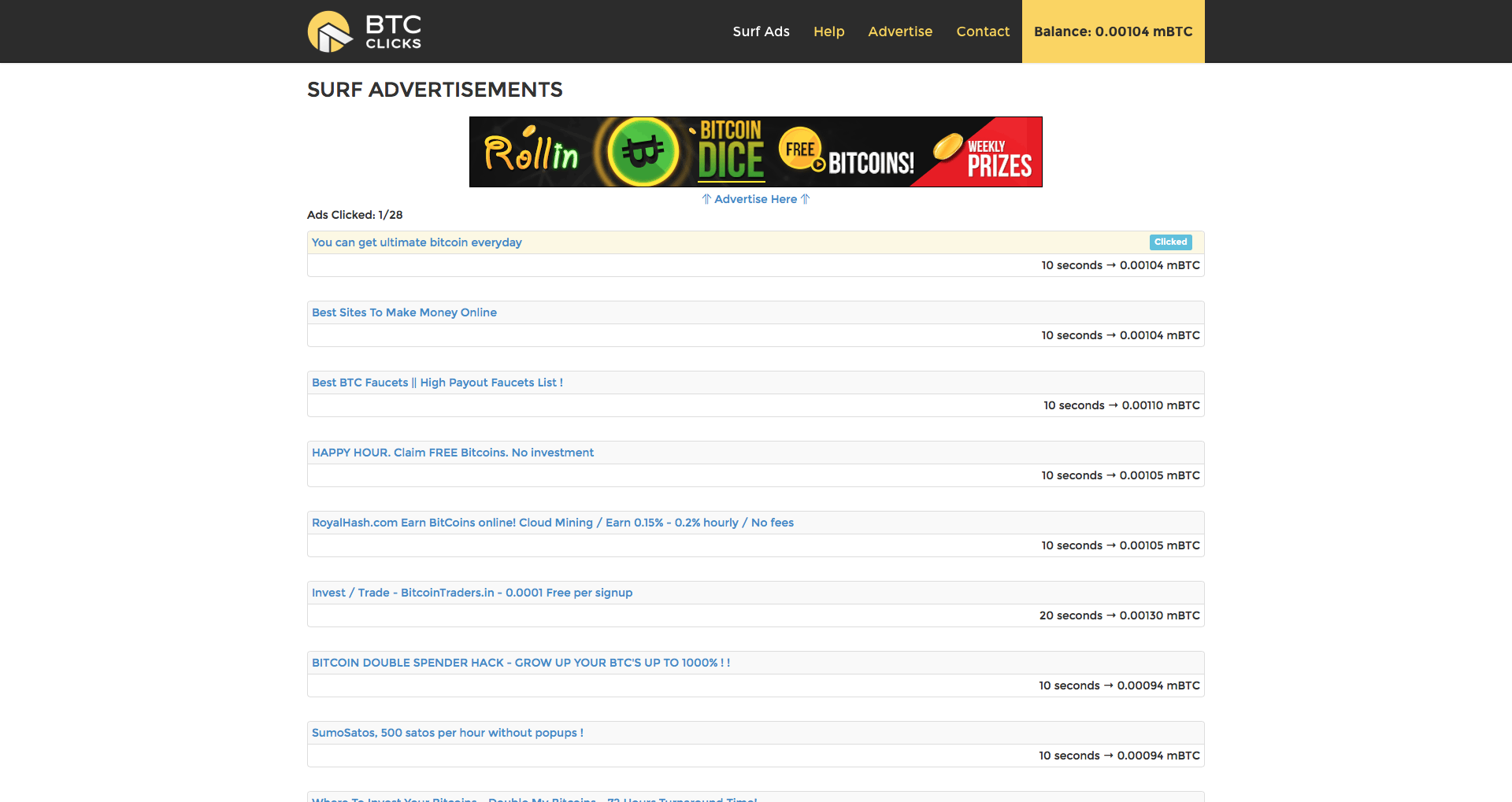Open the Surf Ads menu item
The image size is (1512, 802).
tap(761, 31)
